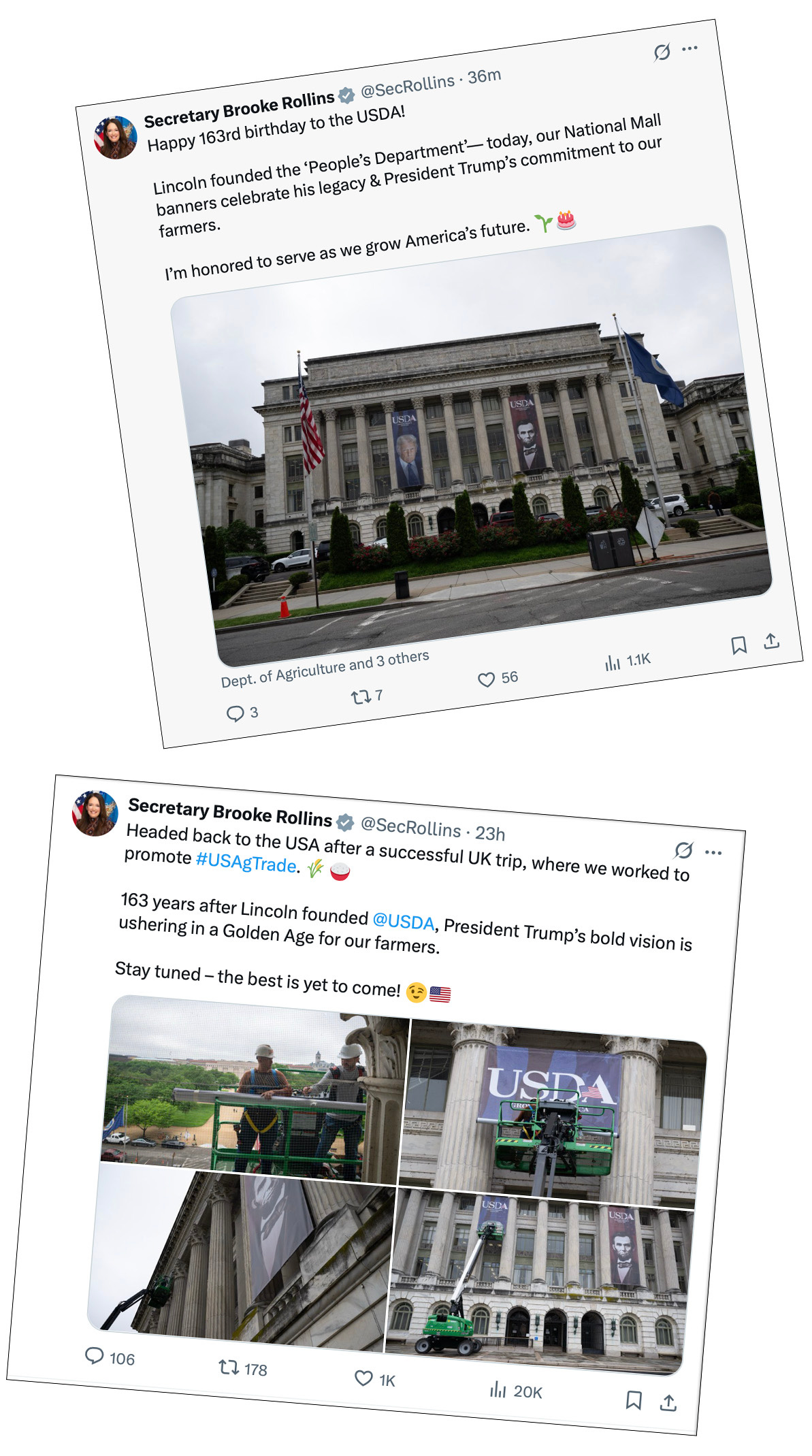Share the top tweet via share icon
812x1456 pixels.
[x=770, y=641]
